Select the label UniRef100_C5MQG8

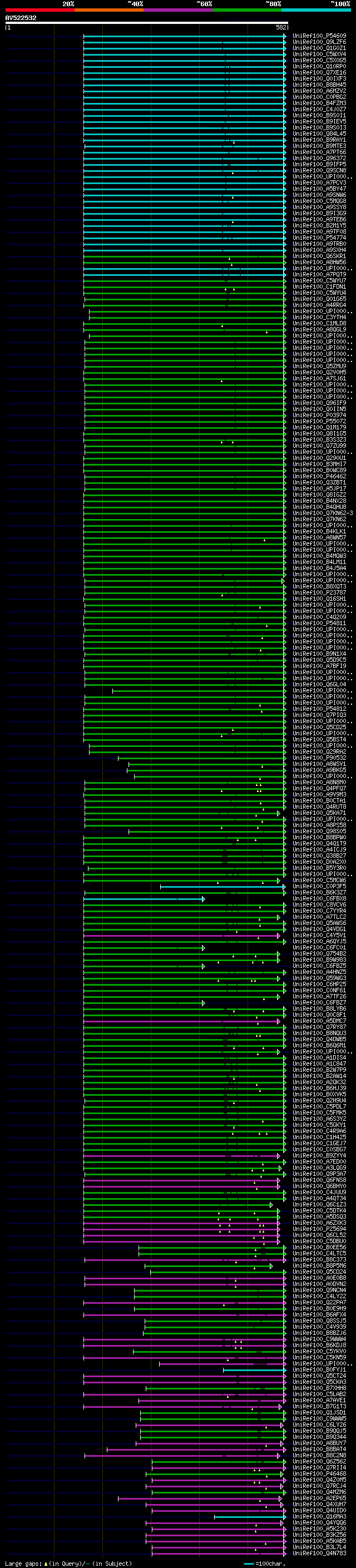[x=319, y=201]
